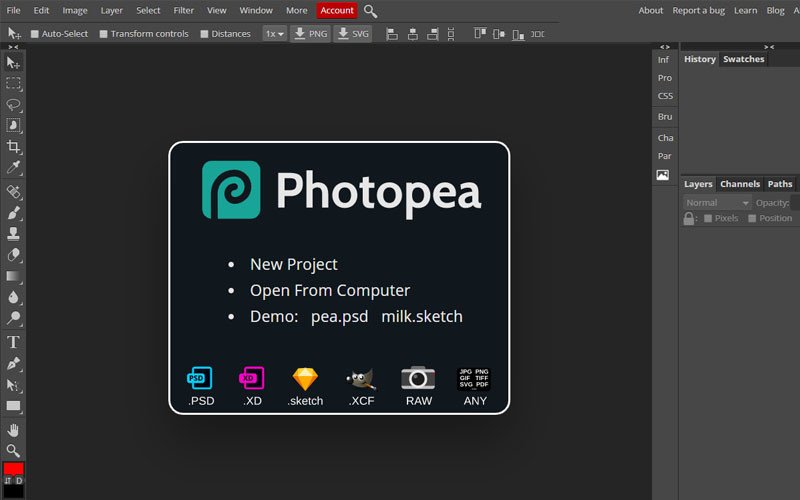Click the RAW camera icon

[418, 378]
